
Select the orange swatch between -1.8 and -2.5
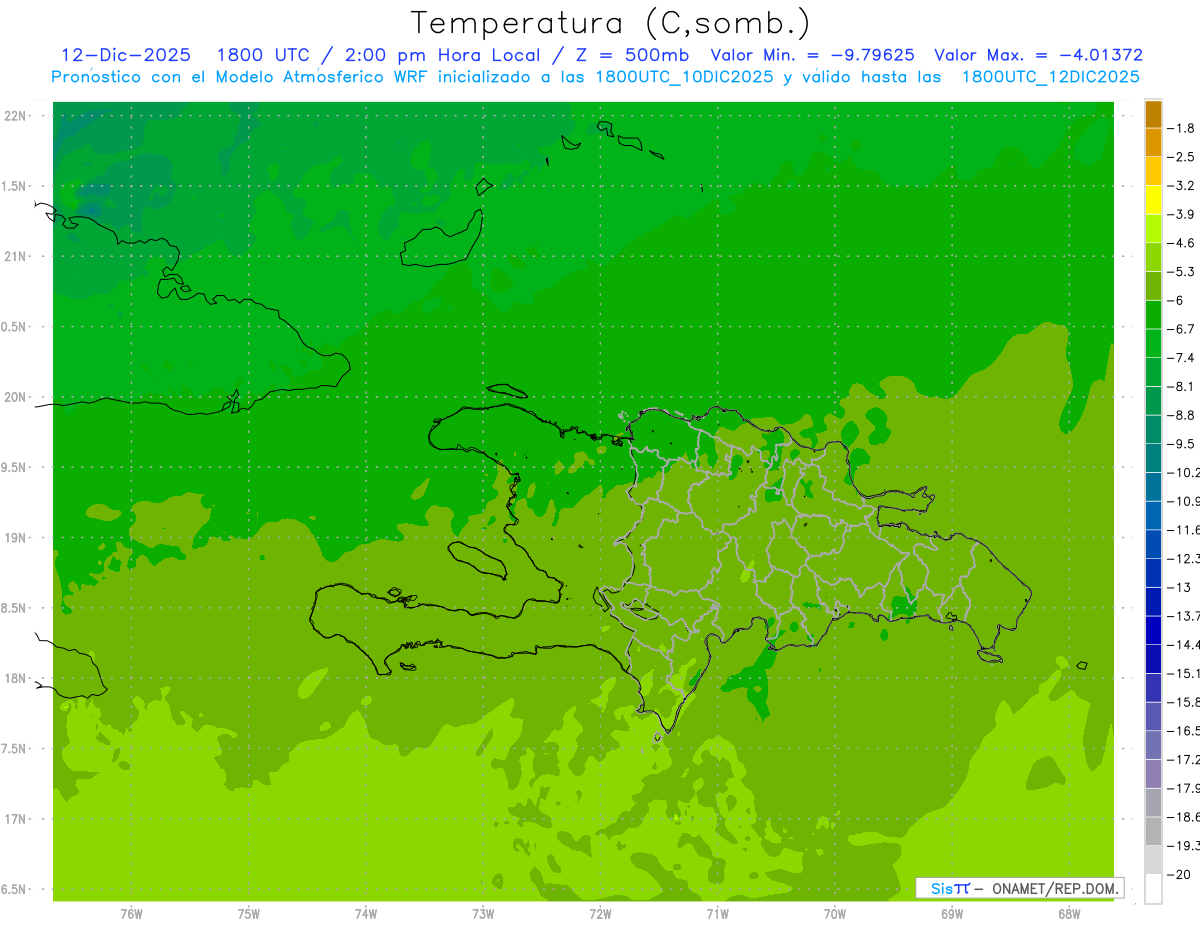pos(1153,143)
